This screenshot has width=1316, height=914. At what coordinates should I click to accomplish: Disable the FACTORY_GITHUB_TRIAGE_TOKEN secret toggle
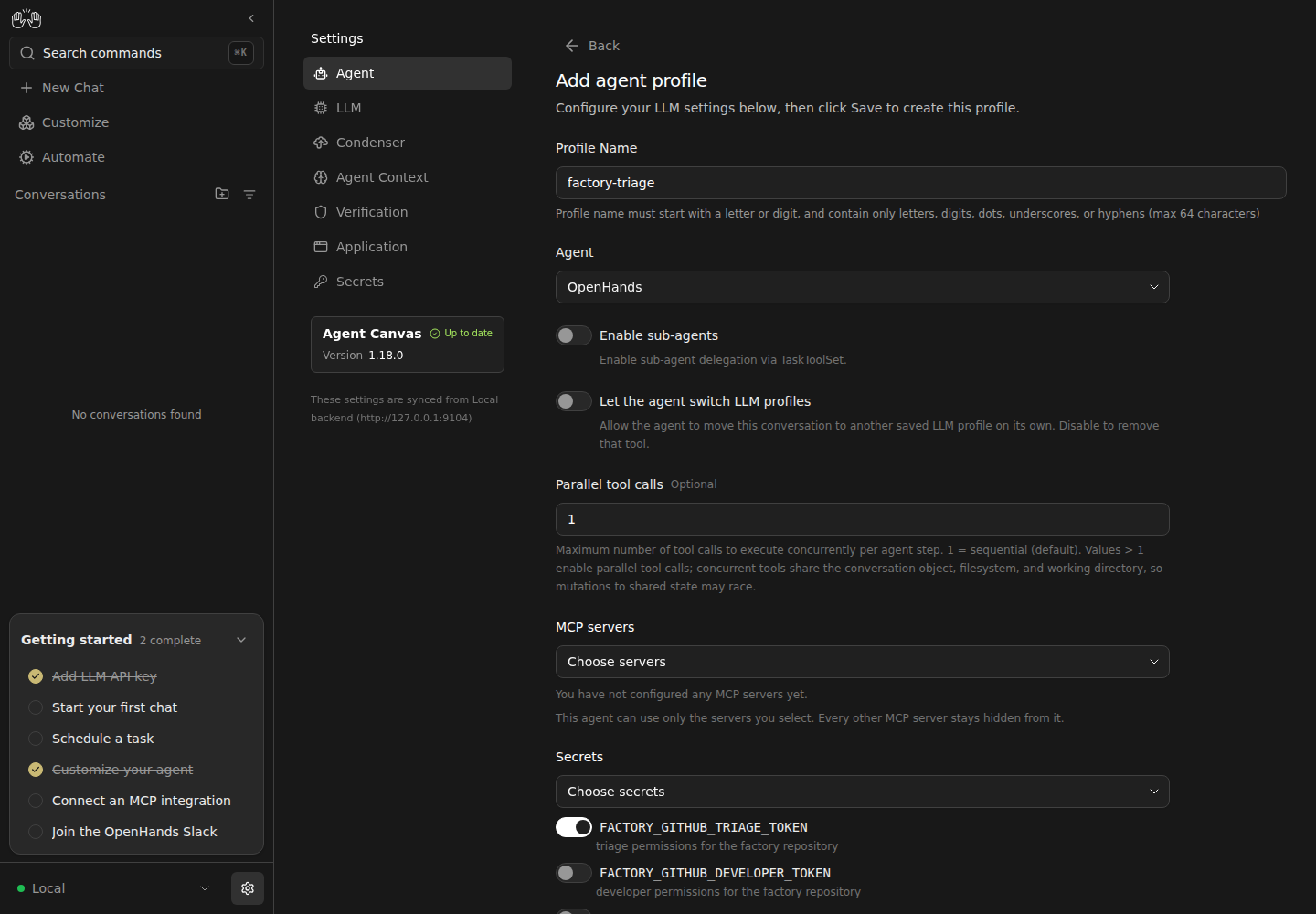click(574, 827)
